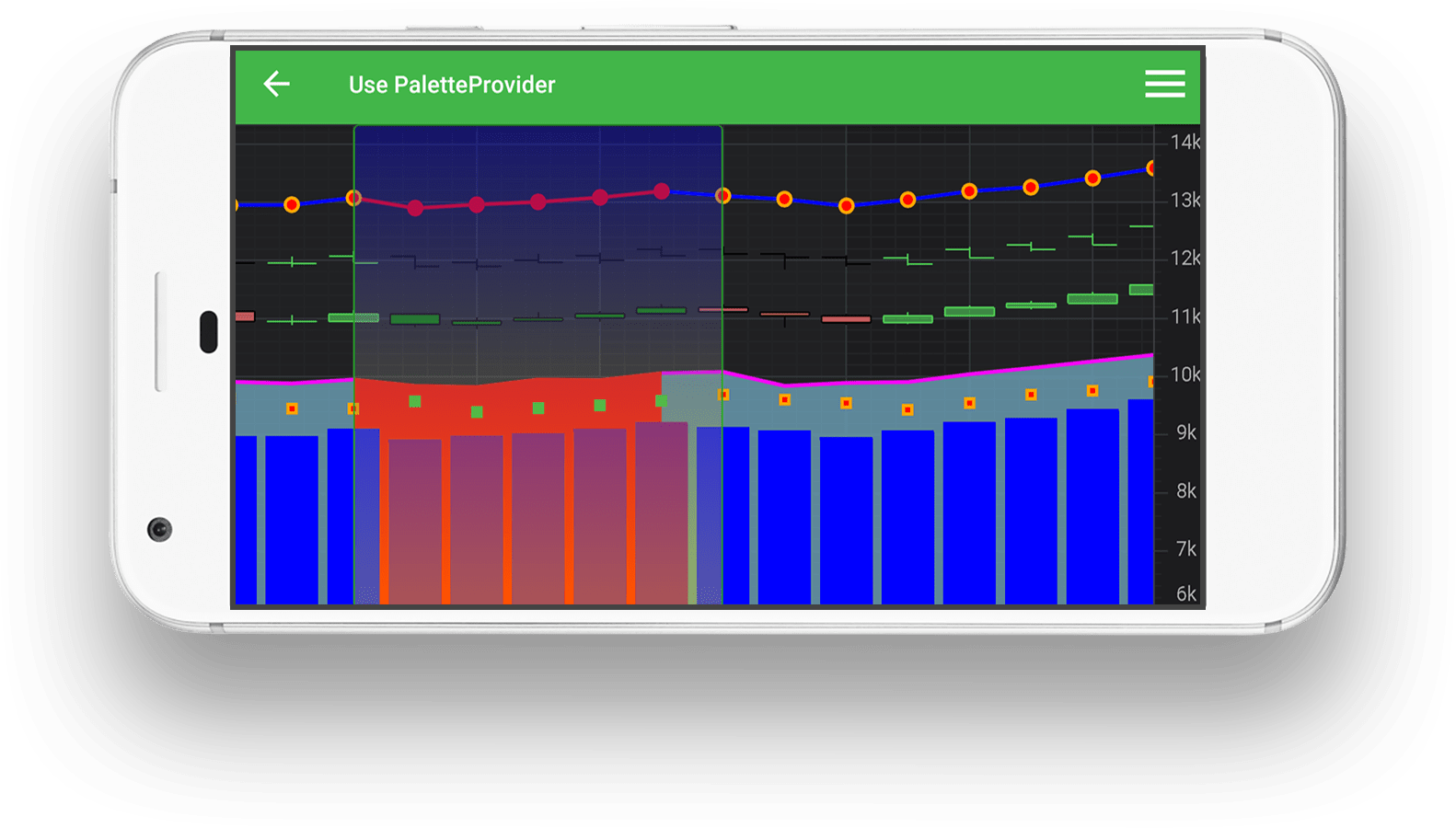Tap the phone's earpiece speaker
The image size is (1456, 828).
coord(209,332)
